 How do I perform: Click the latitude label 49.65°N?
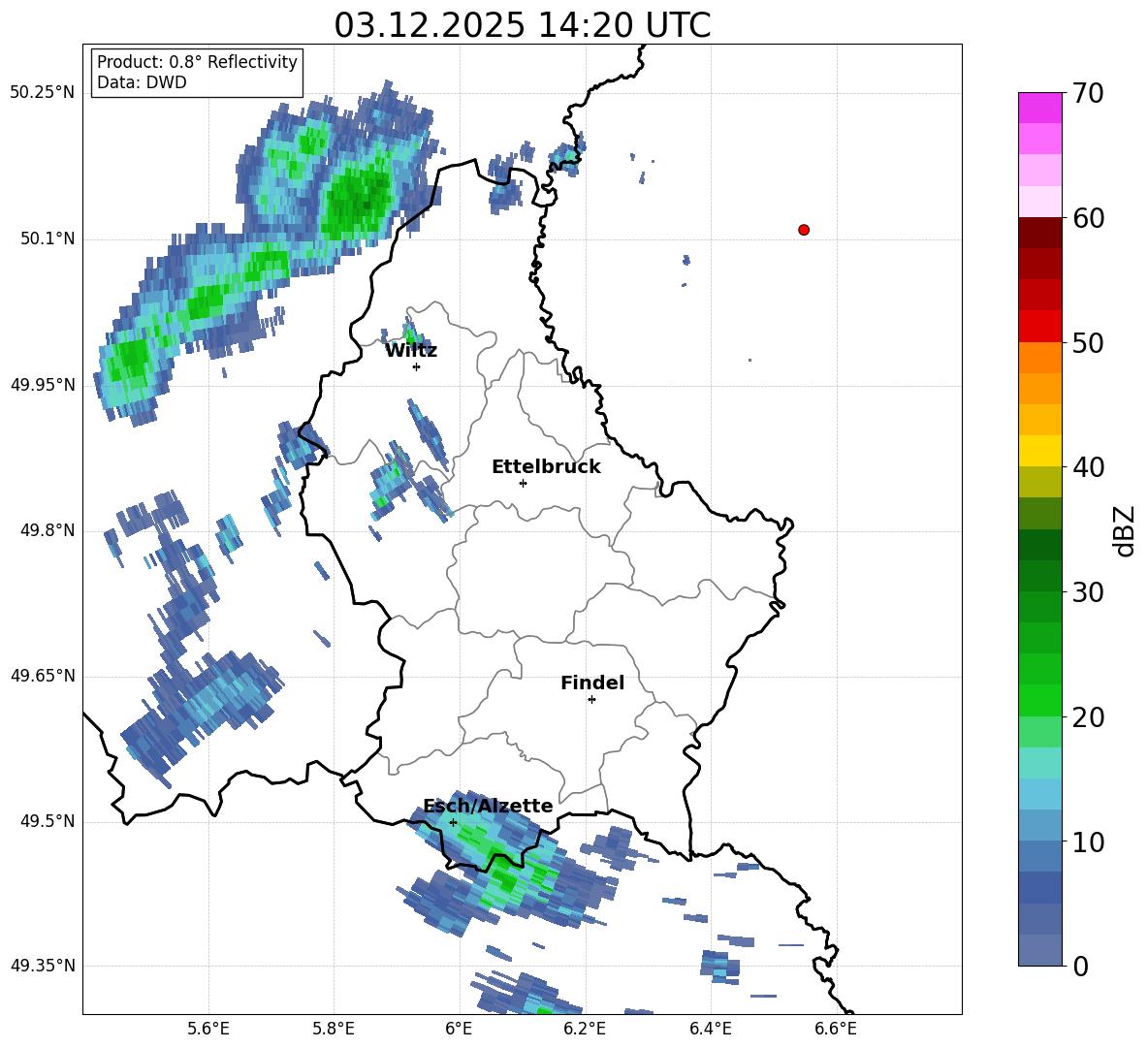[x=43, y=676]
